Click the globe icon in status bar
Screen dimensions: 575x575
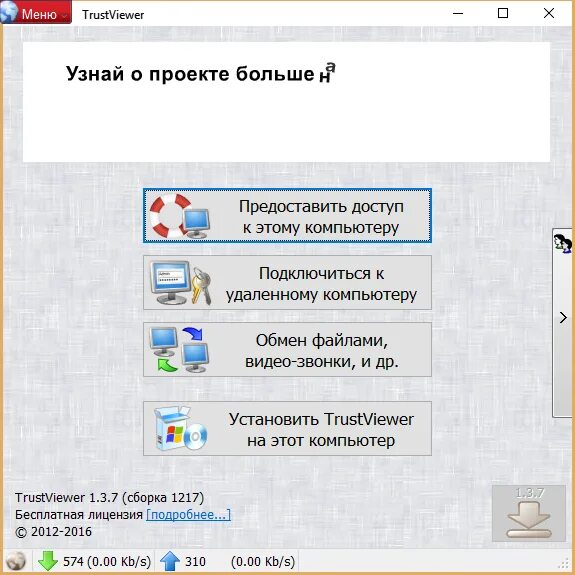(x=15, y=561)
